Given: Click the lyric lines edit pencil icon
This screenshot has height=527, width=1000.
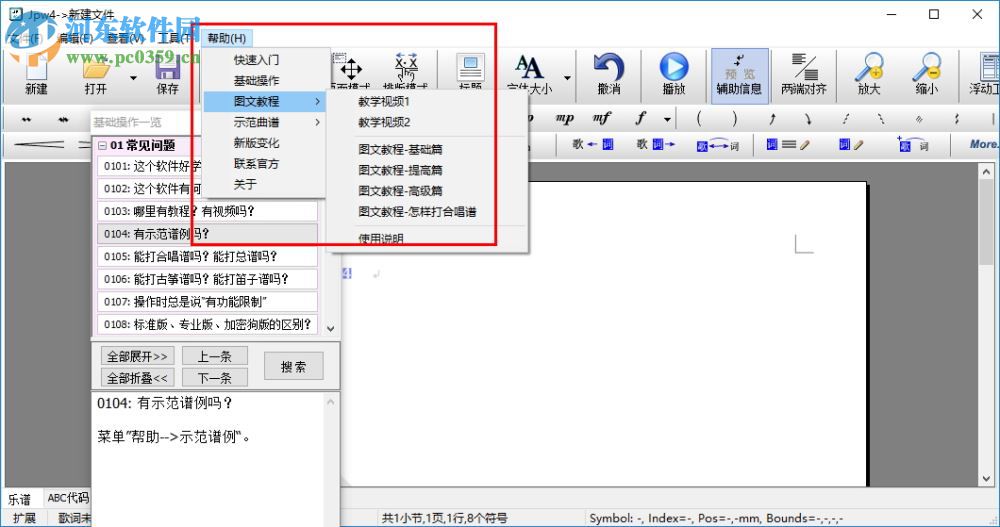Looking at the screenshot, I should 788,145.
